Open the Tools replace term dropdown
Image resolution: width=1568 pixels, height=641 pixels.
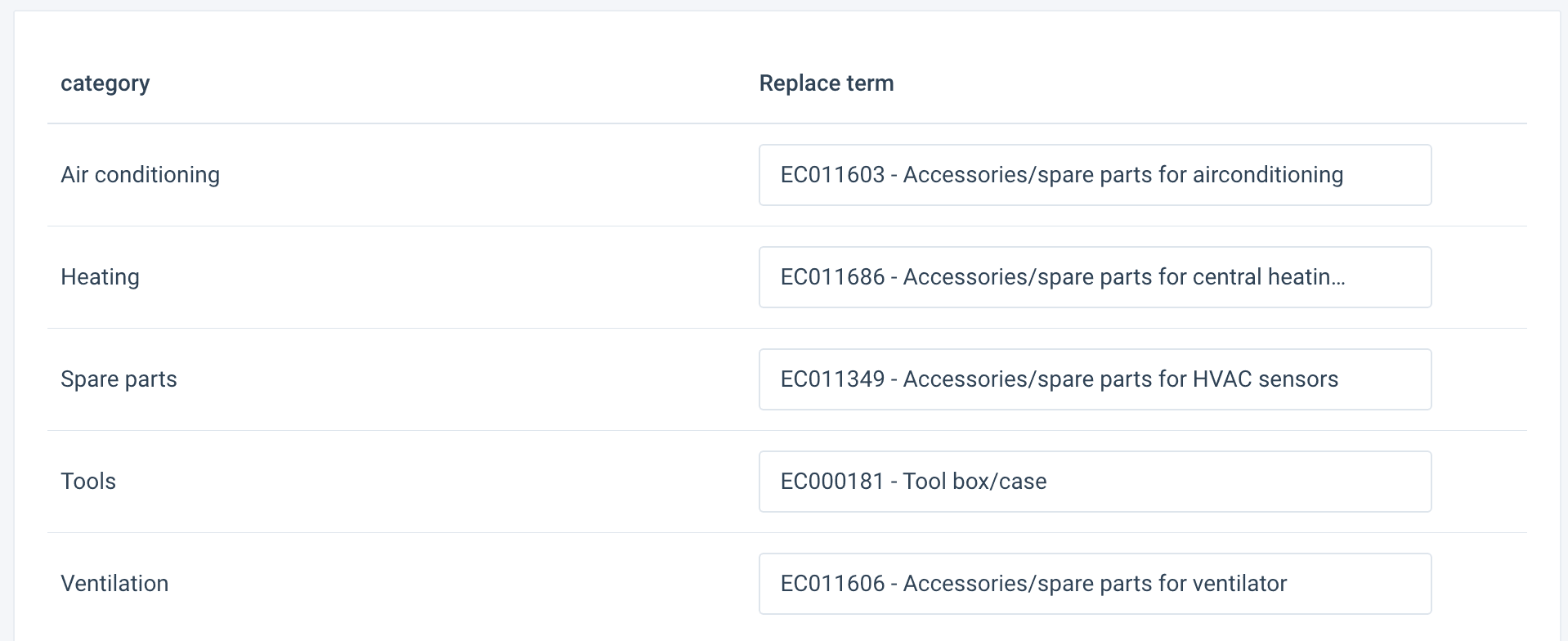(x=1094, y=482)
